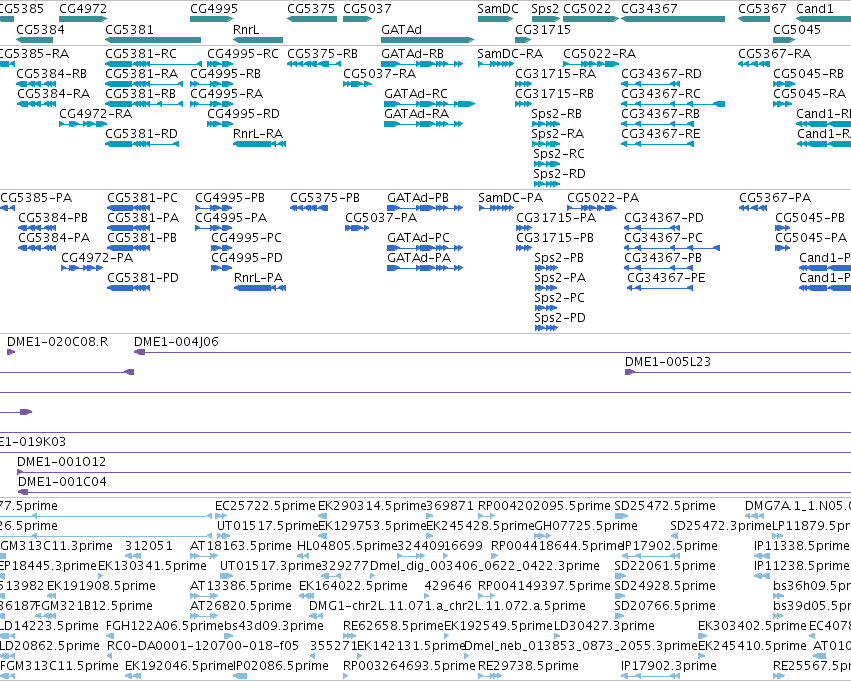
Task: Select clone DME1-005L23
Action: click(668, 362)
